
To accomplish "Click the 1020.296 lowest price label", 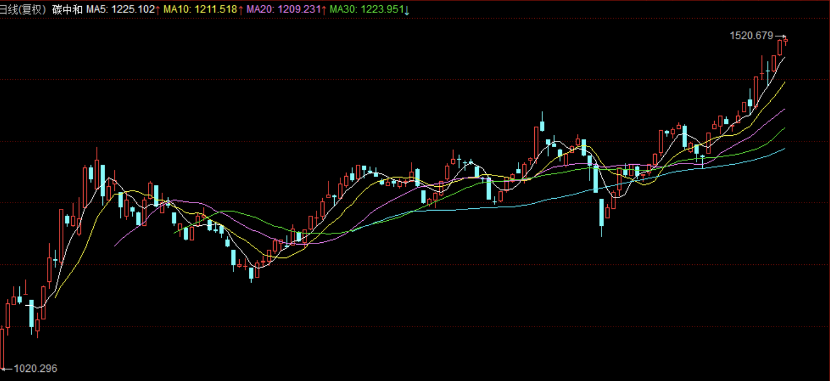I will [x=35, y=368].
